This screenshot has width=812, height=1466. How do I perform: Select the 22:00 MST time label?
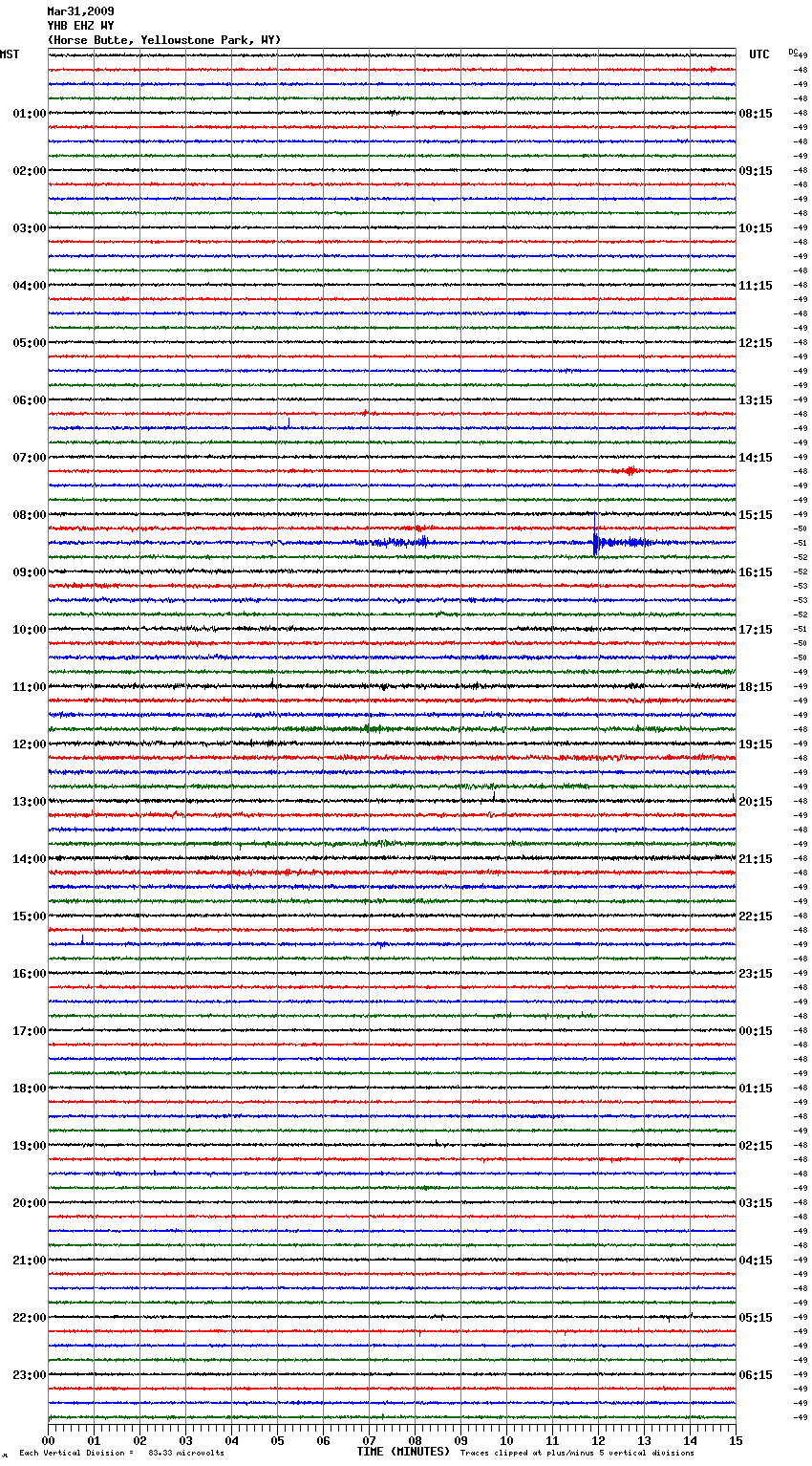pos(30,1318)
